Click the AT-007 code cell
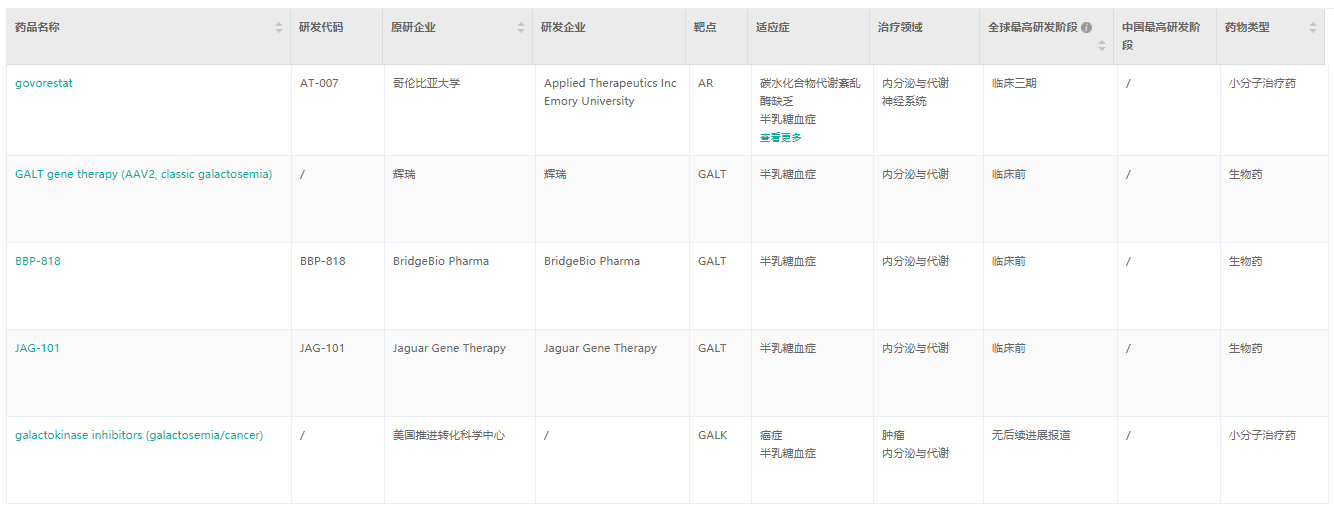The height and width of the screenshot is (509, 1334). point(319,83)
